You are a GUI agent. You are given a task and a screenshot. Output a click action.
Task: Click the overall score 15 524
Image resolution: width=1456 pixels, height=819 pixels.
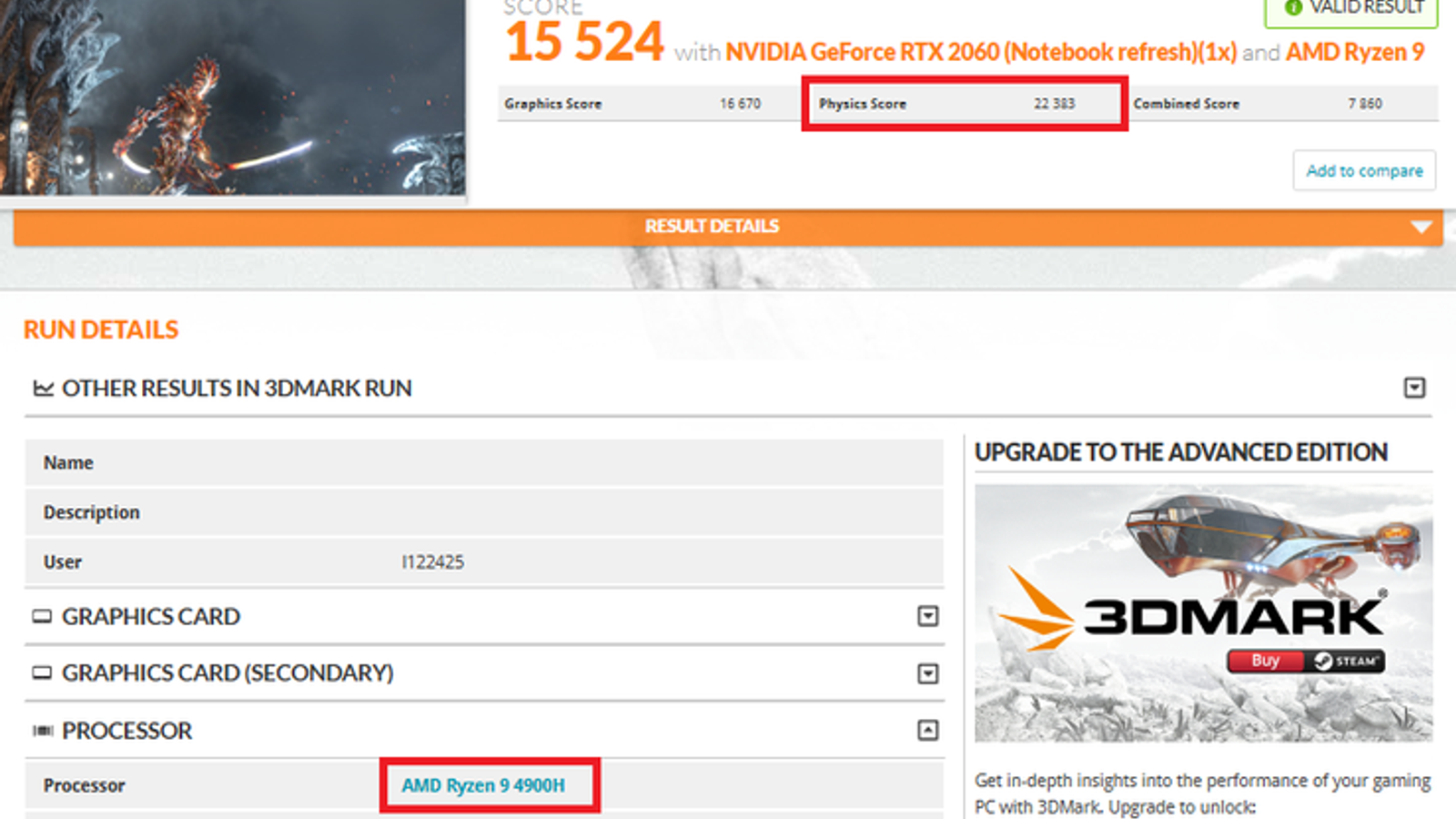tap(585, 43)
